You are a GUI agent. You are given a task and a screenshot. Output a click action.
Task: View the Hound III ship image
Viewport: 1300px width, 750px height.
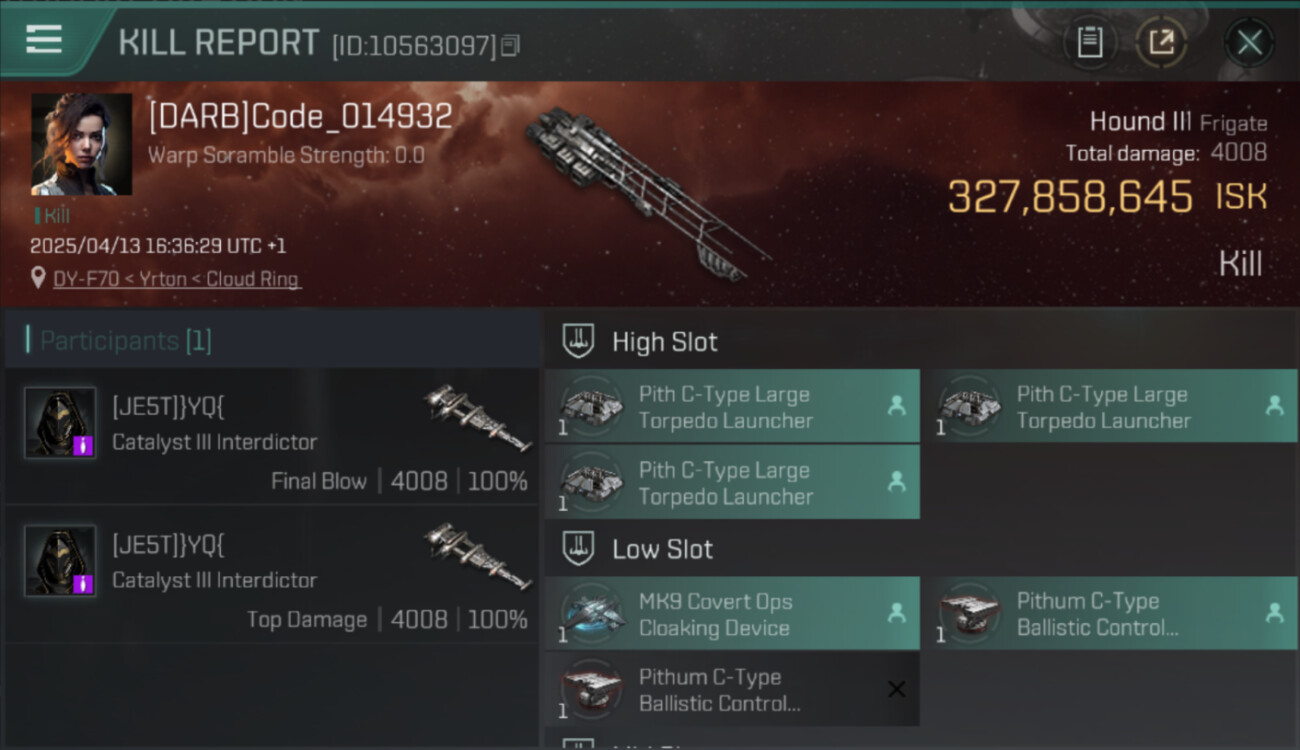click(x=648, y=193)
